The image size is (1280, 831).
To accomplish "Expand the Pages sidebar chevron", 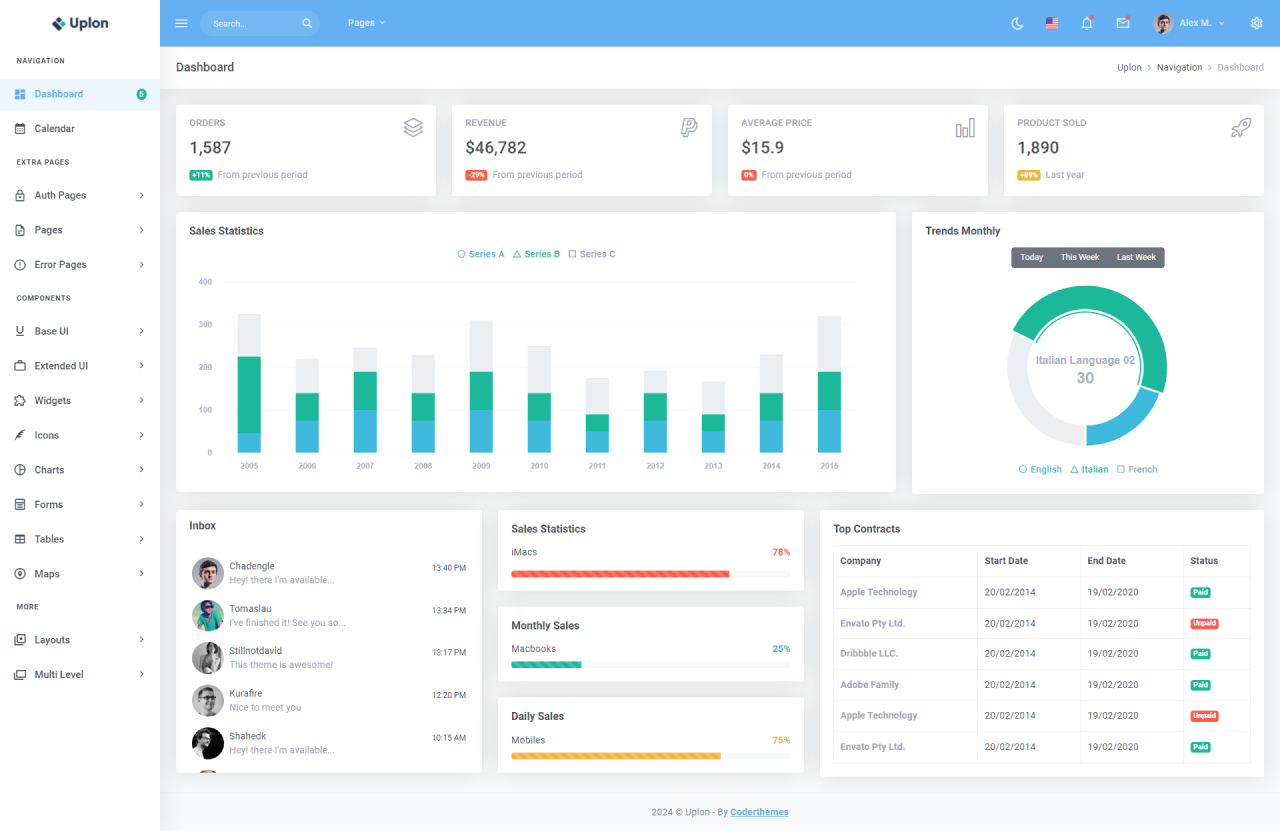I will pos(141,230).
